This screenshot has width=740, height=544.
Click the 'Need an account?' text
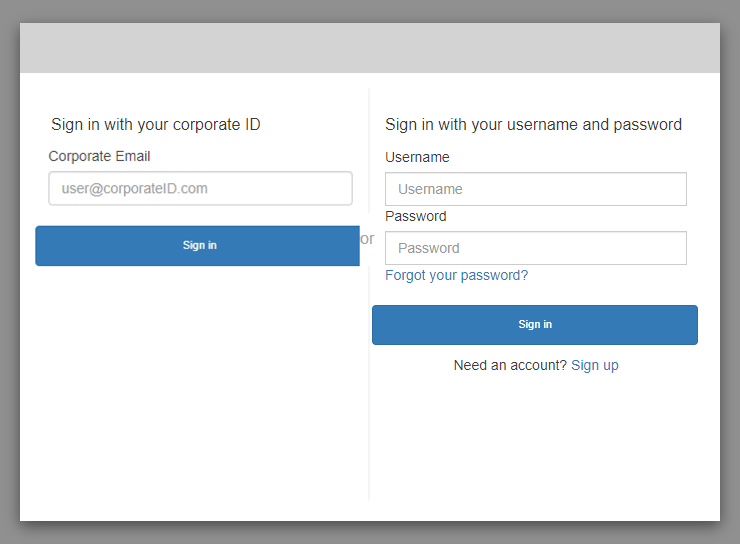pos(510,365)
